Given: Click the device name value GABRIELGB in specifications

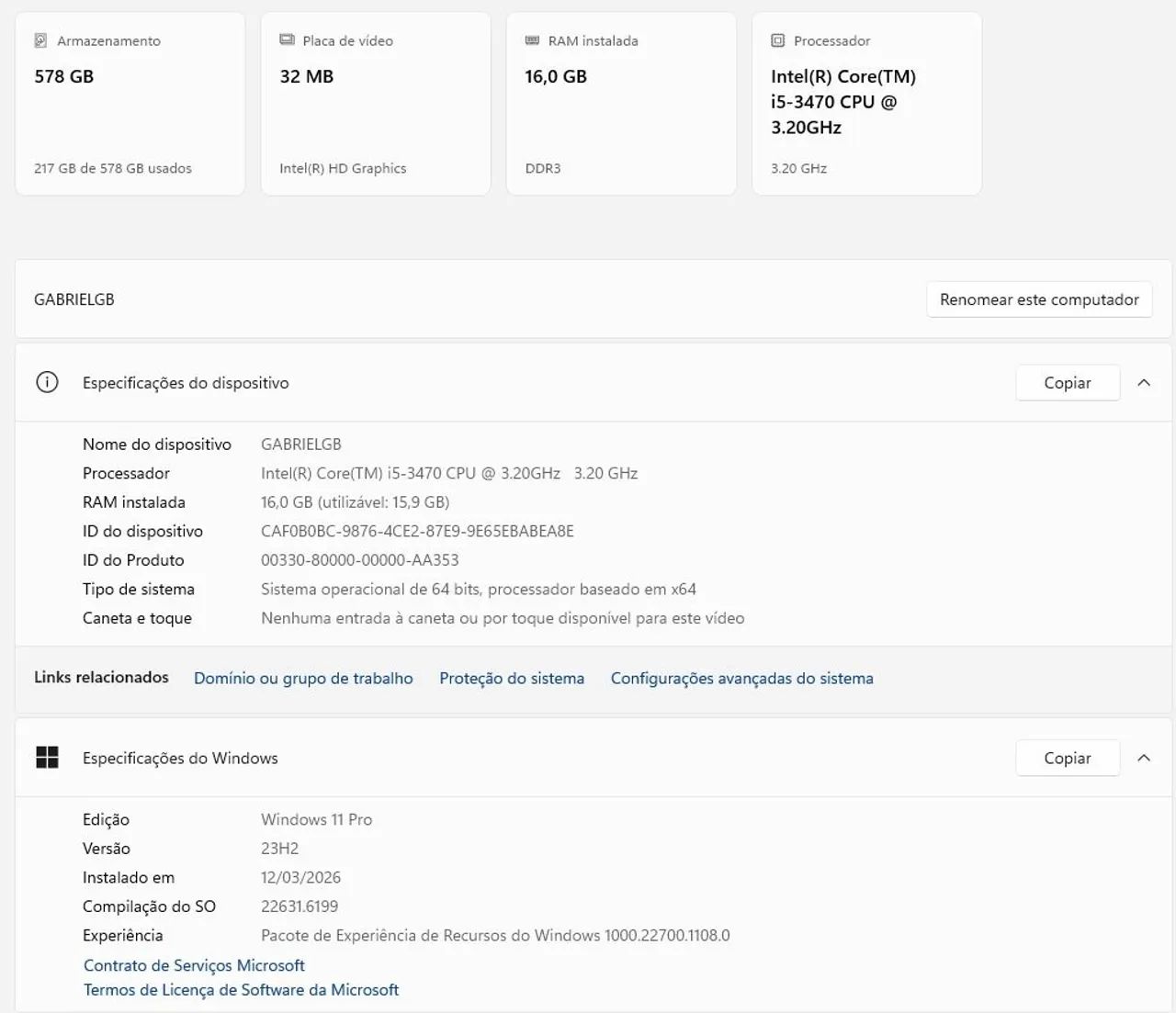Looking at the screenshot, I should [301, 445].
